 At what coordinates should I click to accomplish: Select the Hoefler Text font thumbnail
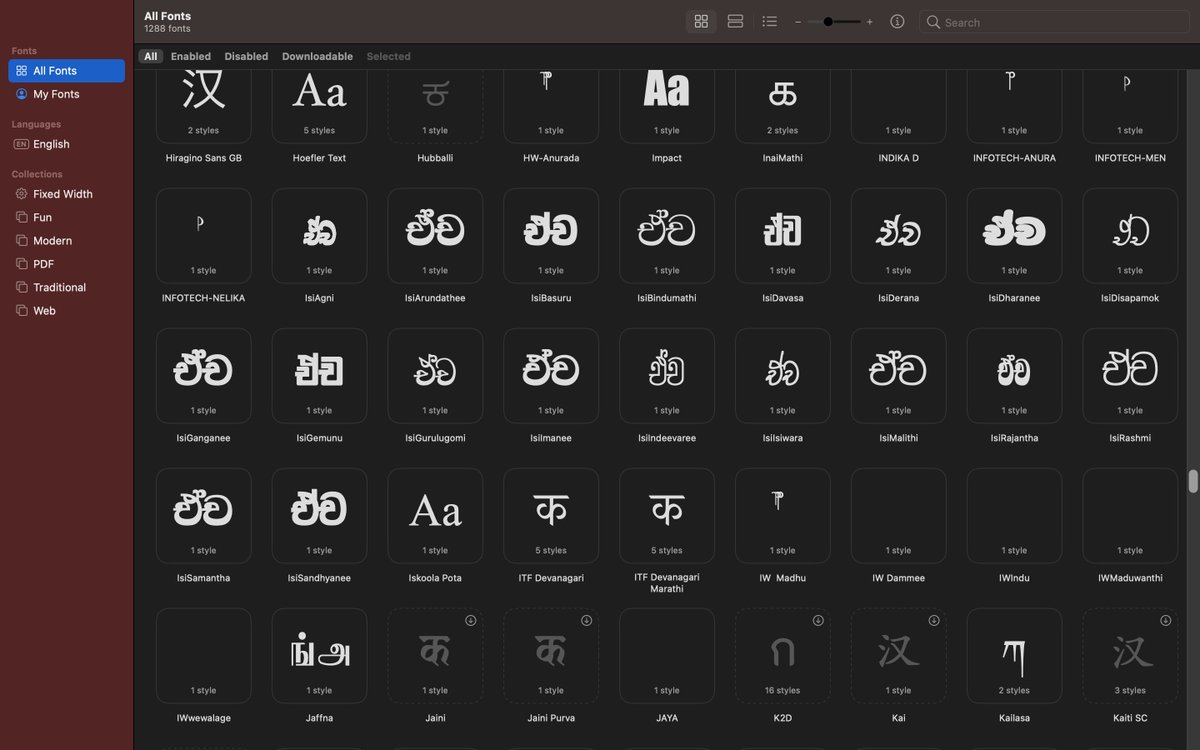click(319, 105)
